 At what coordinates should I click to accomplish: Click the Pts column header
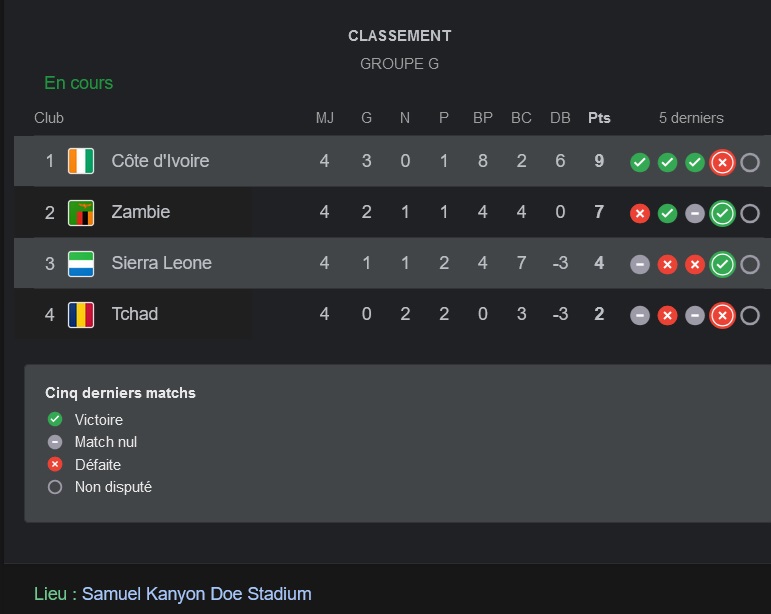click(x=599, y=118)
